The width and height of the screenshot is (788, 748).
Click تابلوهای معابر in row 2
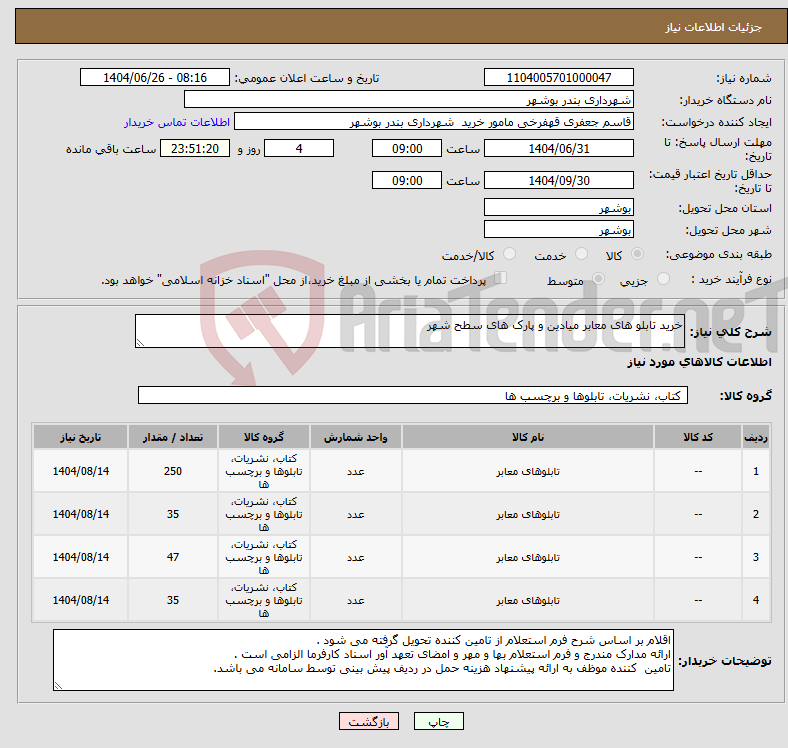[x=528, y=514]
